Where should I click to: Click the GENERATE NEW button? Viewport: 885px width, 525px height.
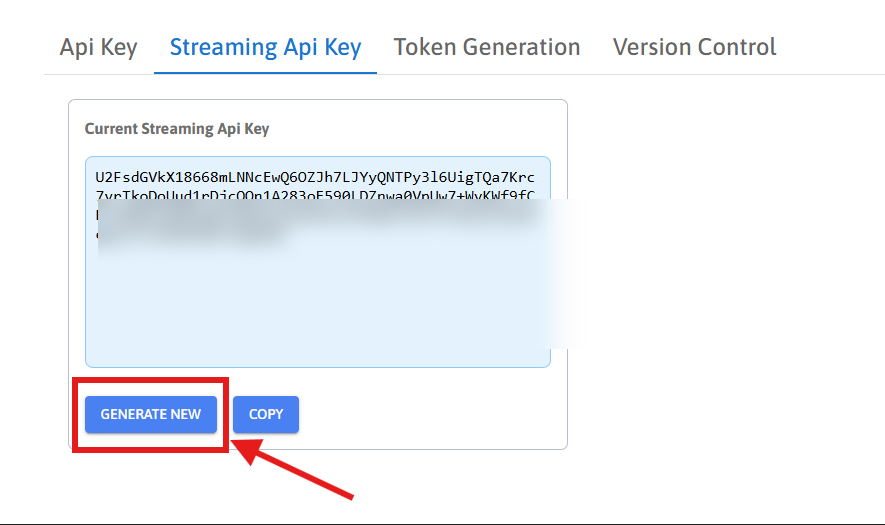pyautogui.click(x=151, y=414)
